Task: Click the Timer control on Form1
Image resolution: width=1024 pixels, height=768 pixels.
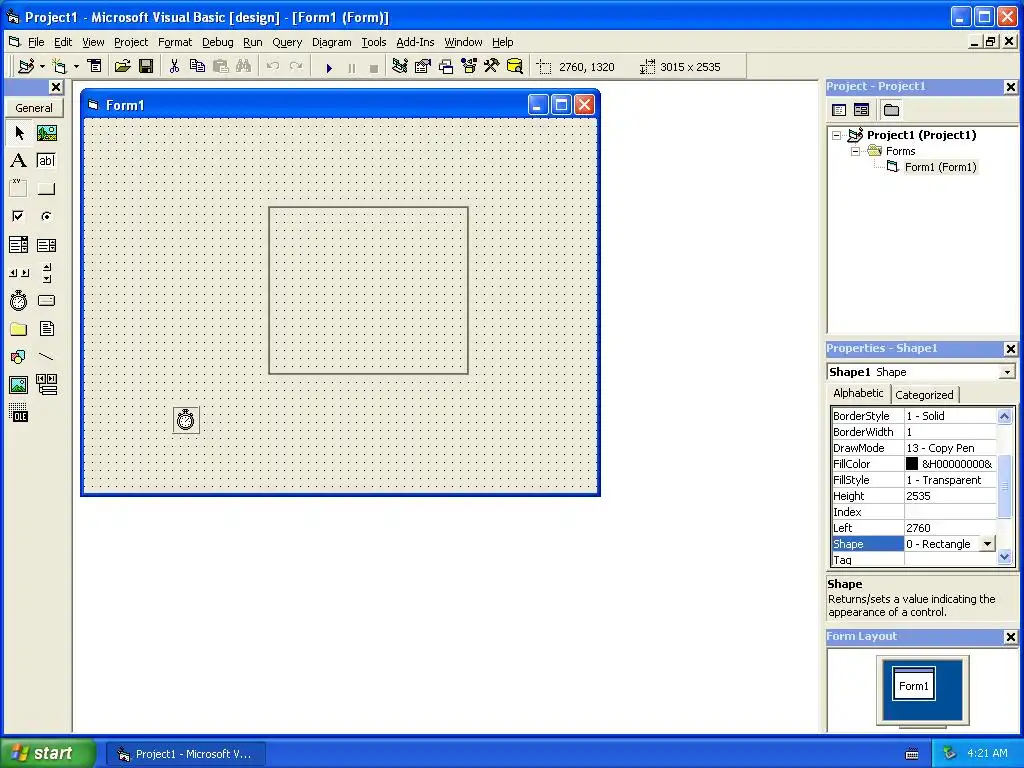Action: [186, 419]
